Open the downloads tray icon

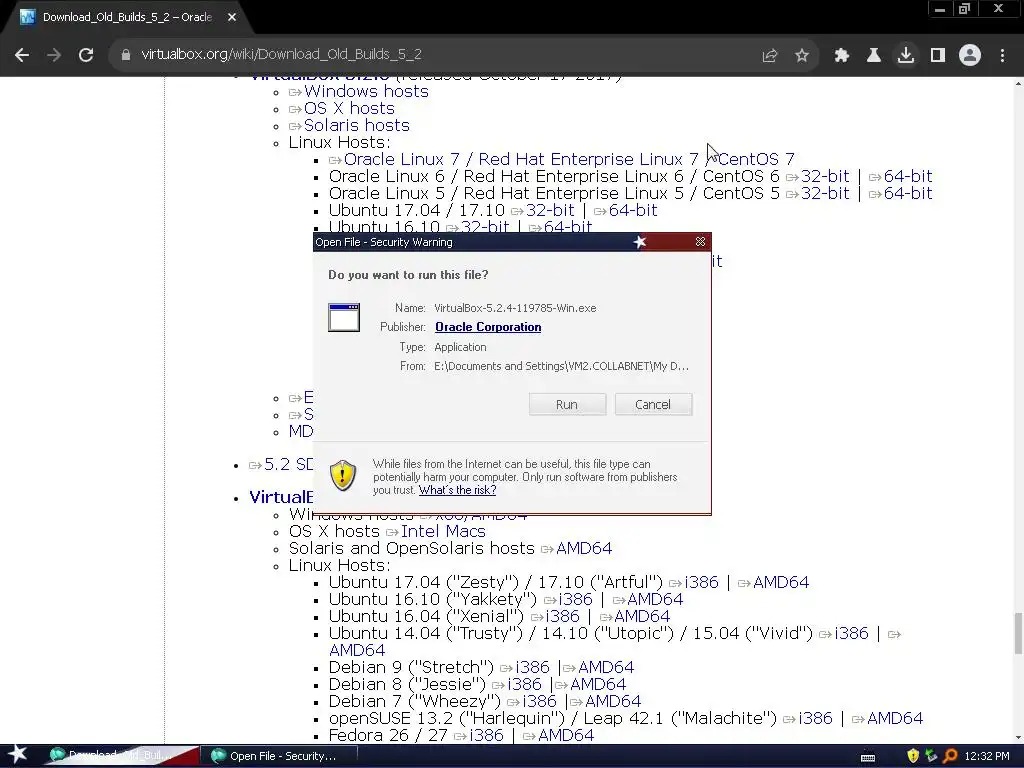pos(906,55)
